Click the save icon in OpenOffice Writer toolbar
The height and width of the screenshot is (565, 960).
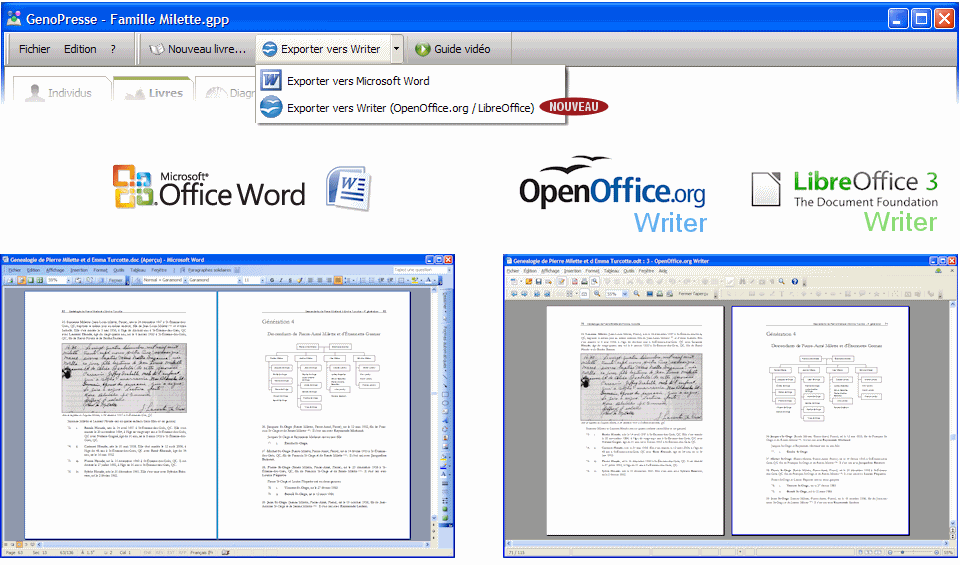click(538, 282)
